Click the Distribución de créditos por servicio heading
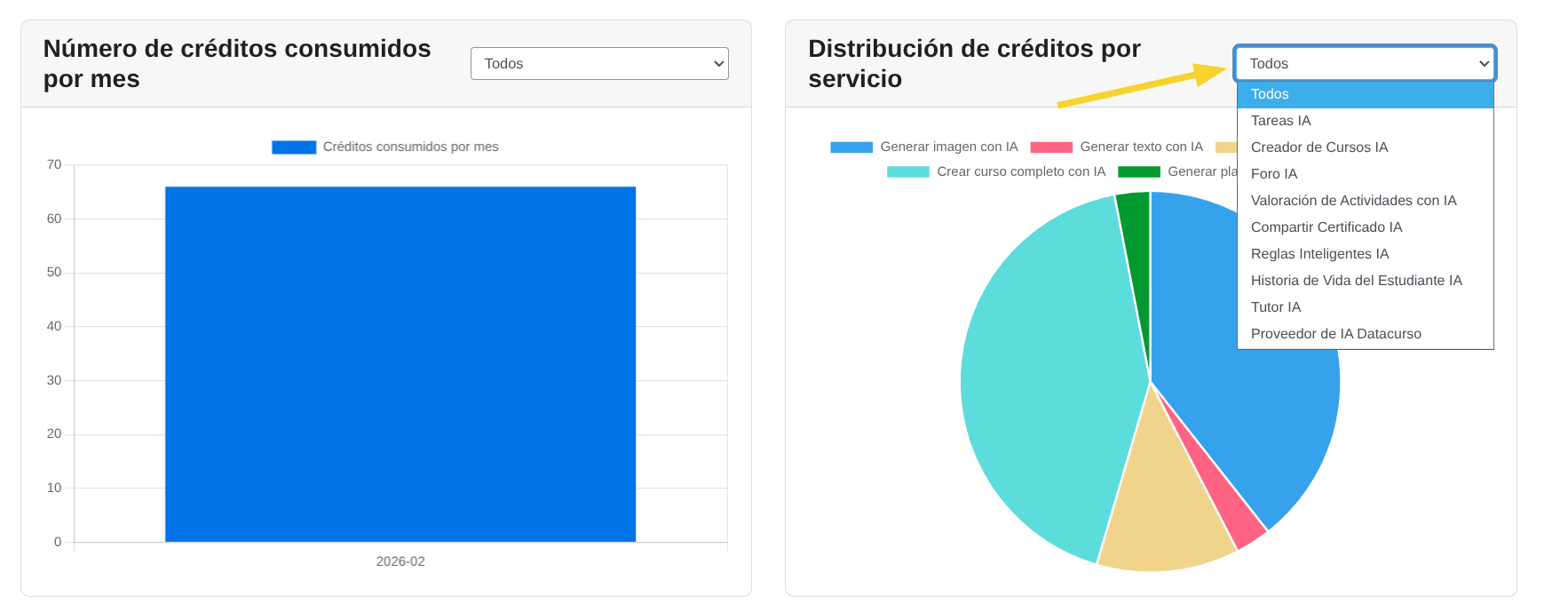 click(974, 64)
